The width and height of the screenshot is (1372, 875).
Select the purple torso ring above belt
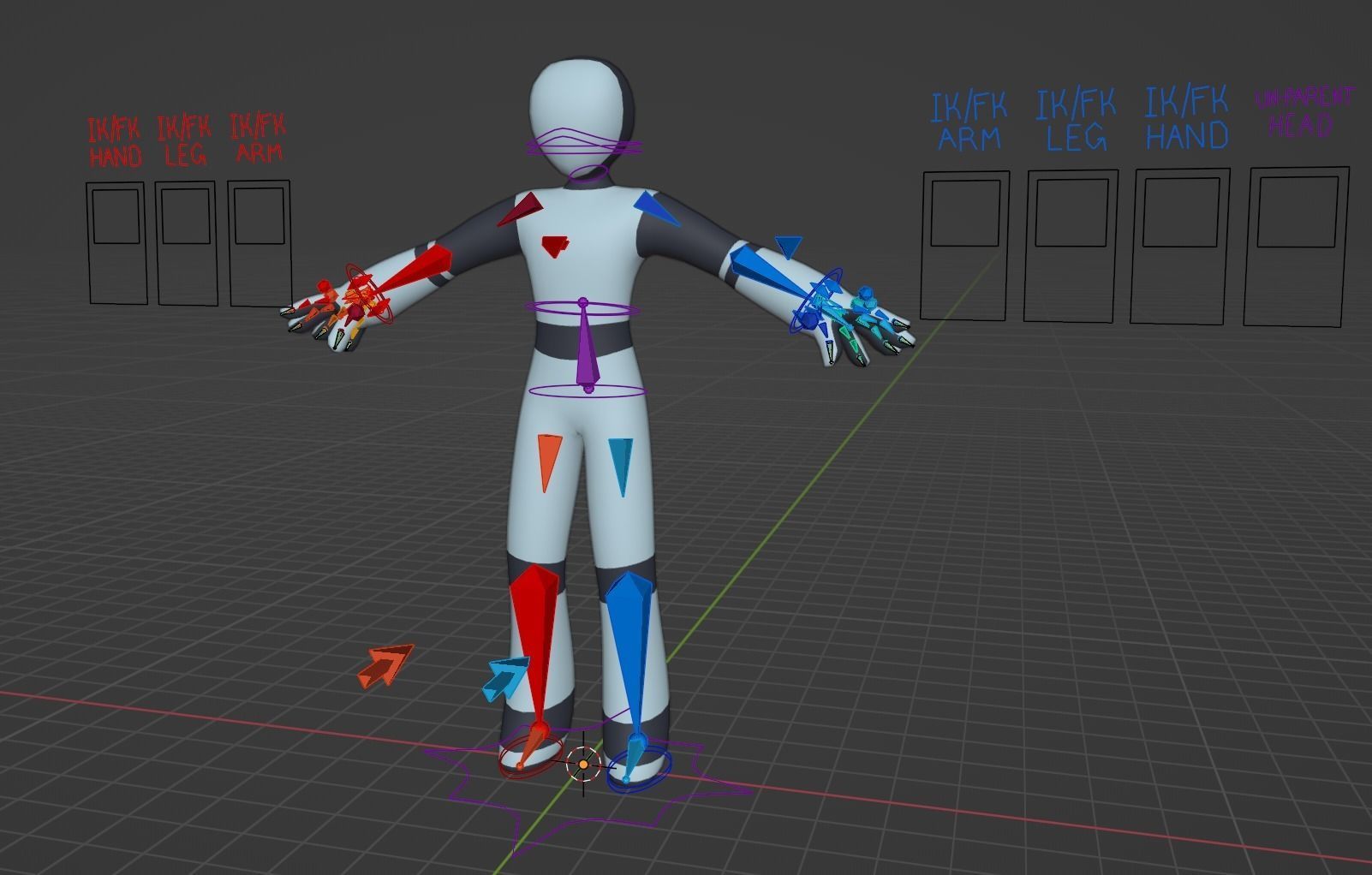582,310
